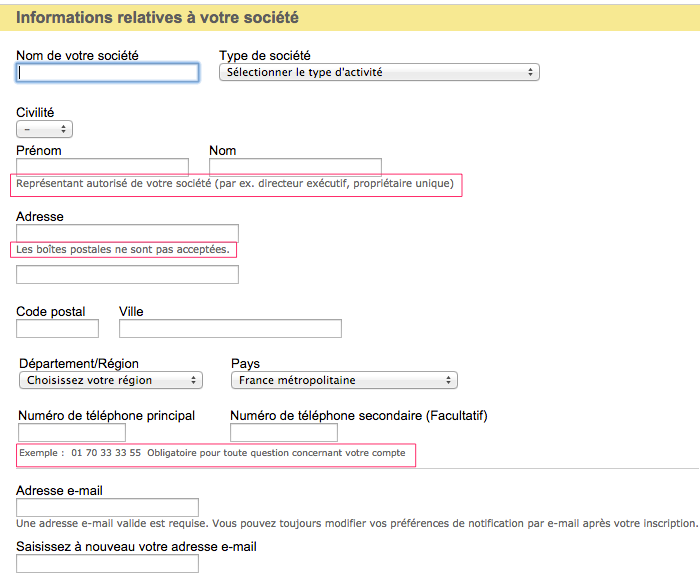
Task: Select the secondary phone number field
Action: pyautogui.click(x=284, y=432)
